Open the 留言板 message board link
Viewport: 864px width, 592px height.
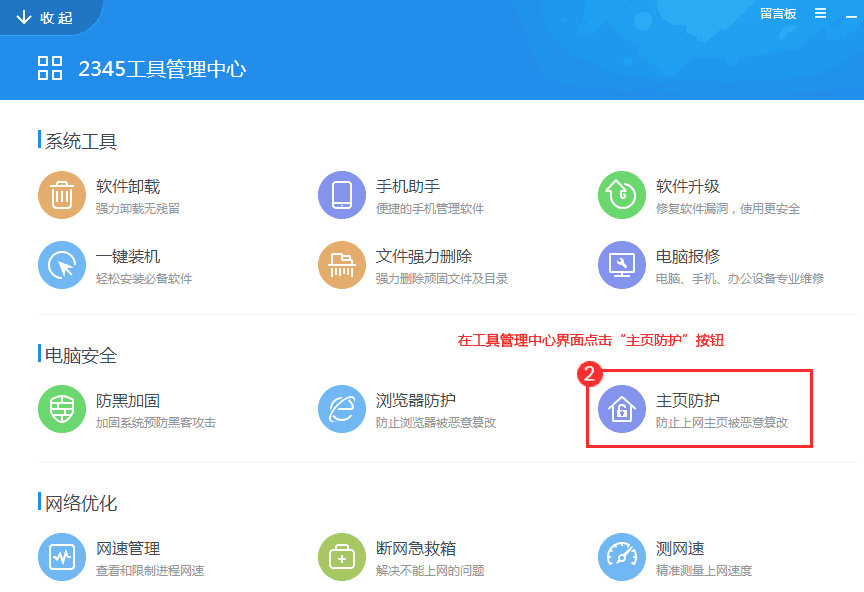click(x=778, y=14)
